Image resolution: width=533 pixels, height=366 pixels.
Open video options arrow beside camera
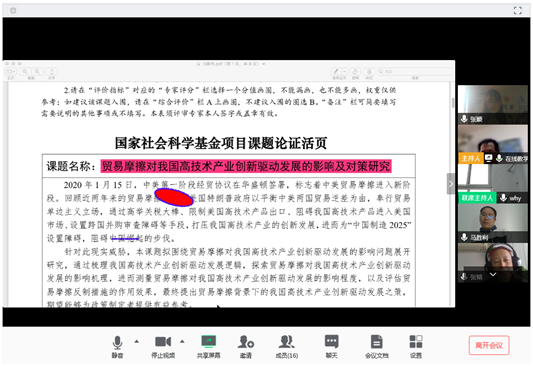(x=182, y=341)
